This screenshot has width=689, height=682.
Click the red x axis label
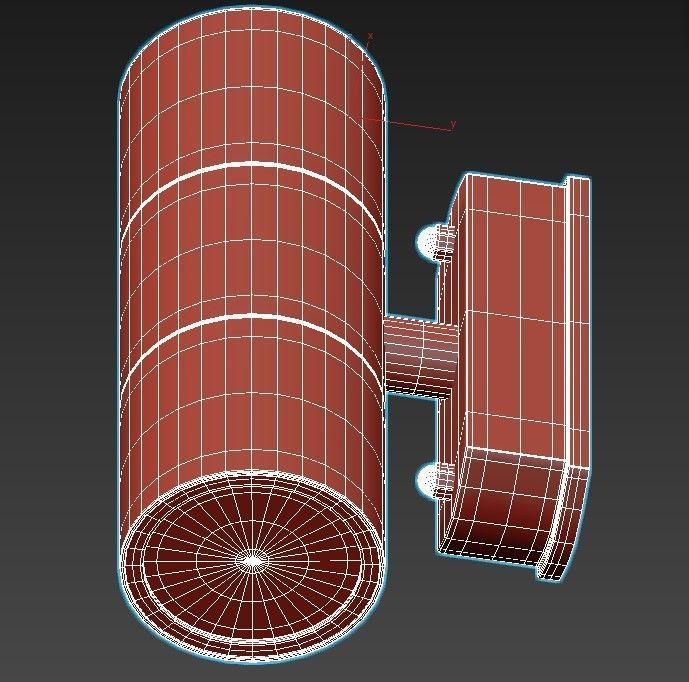pyautogui.click(x=370, y=36)
